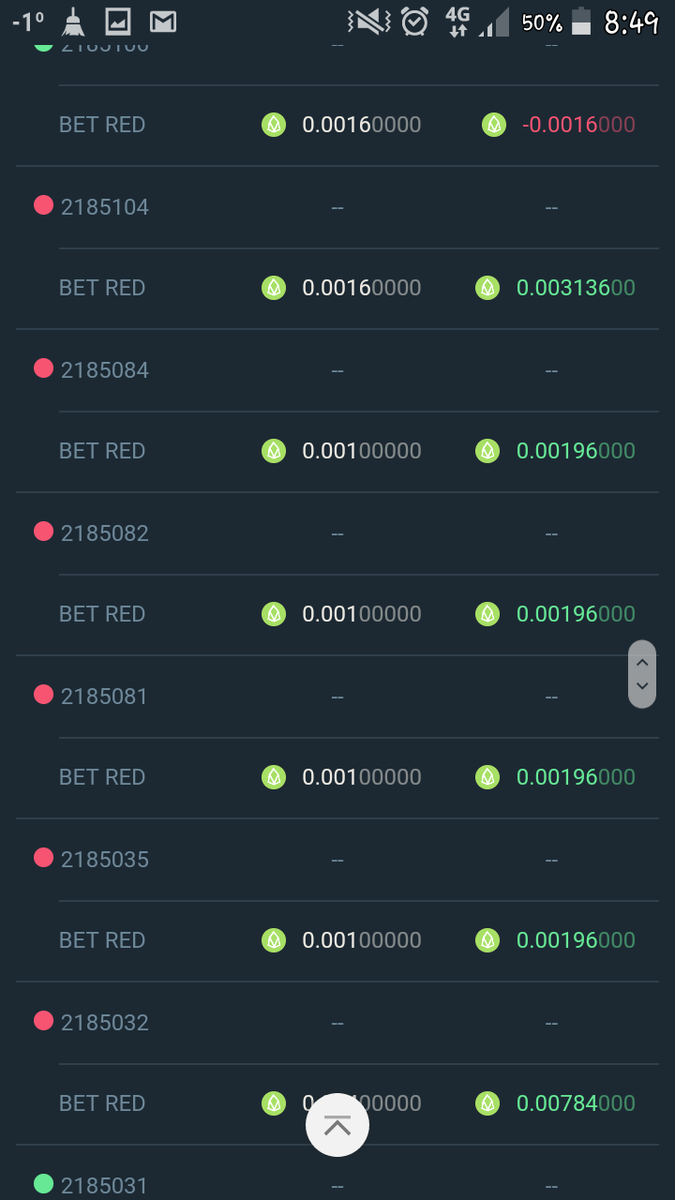Image resolution: width=675 pixels, height=1200 pixels.
Task: Tap the broom cleaner icon in status bar
Action: [x=74, y=21]
